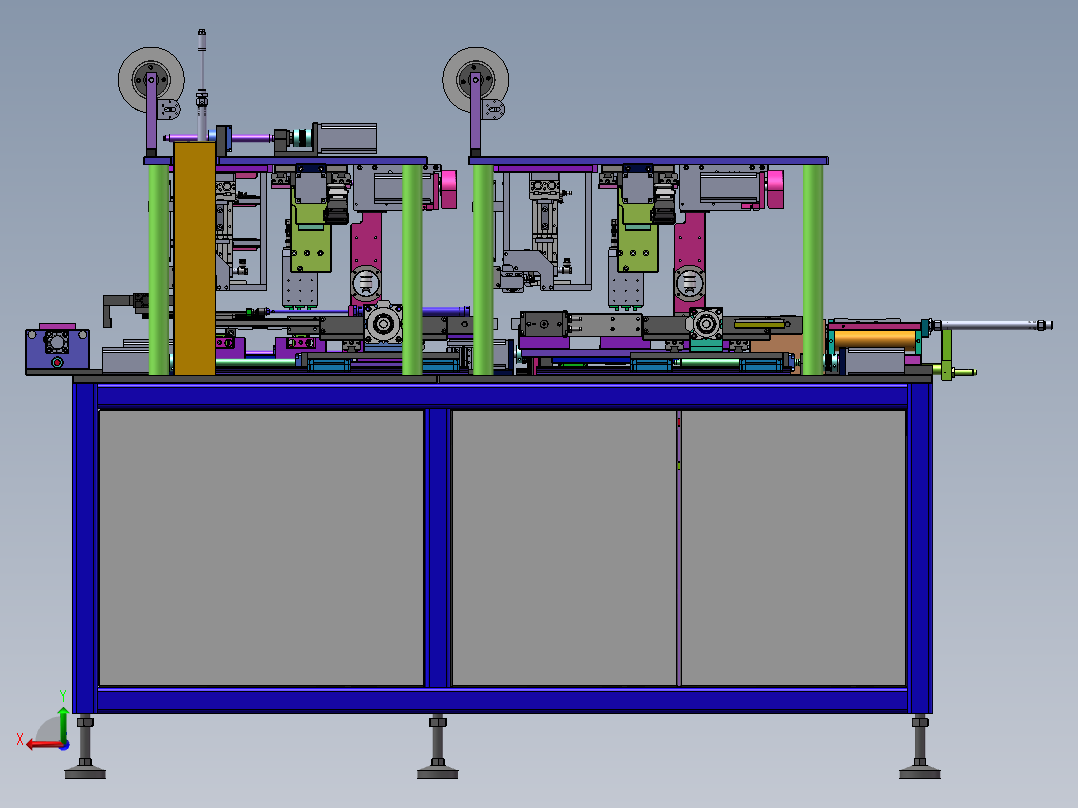Pick the blue control box at table's left end
Screen dimensions: 1078x808
pos(57,349)
